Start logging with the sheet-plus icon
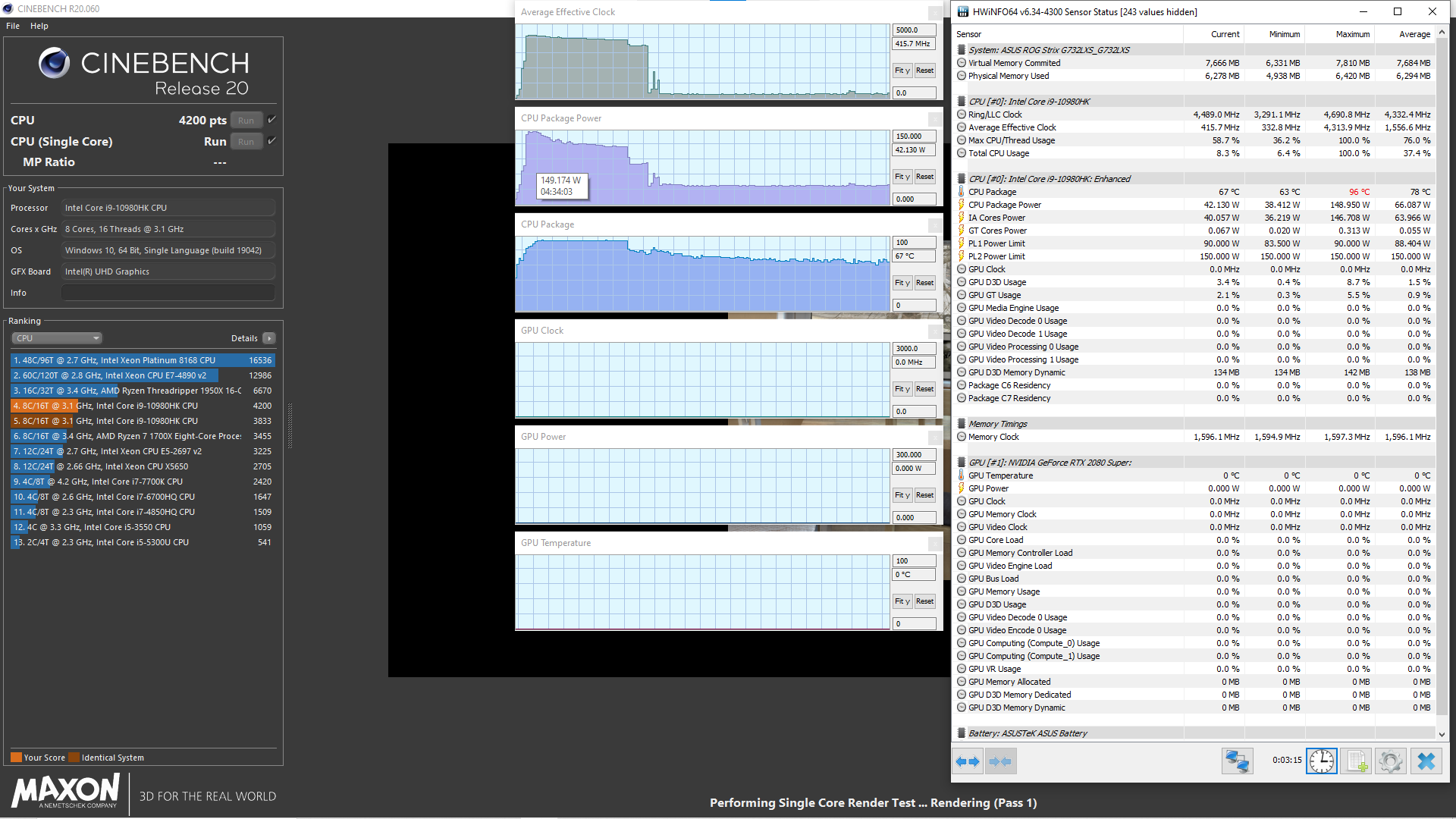The image size is (1456, 819). pyautogui.click(x=1356, y=761)
